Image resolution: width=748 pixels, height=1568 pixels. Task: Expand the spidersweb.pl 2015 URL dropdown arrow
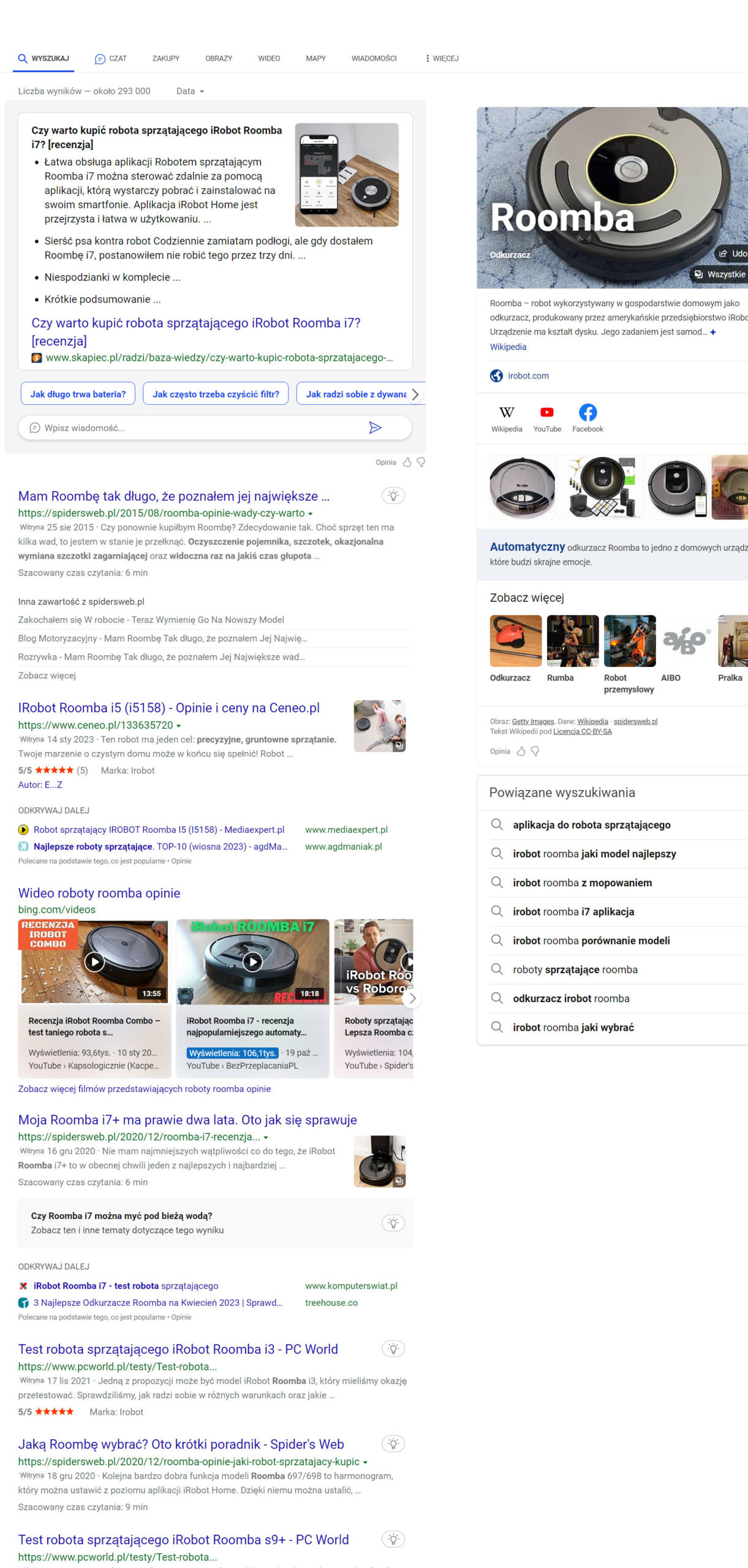[310, 514]
